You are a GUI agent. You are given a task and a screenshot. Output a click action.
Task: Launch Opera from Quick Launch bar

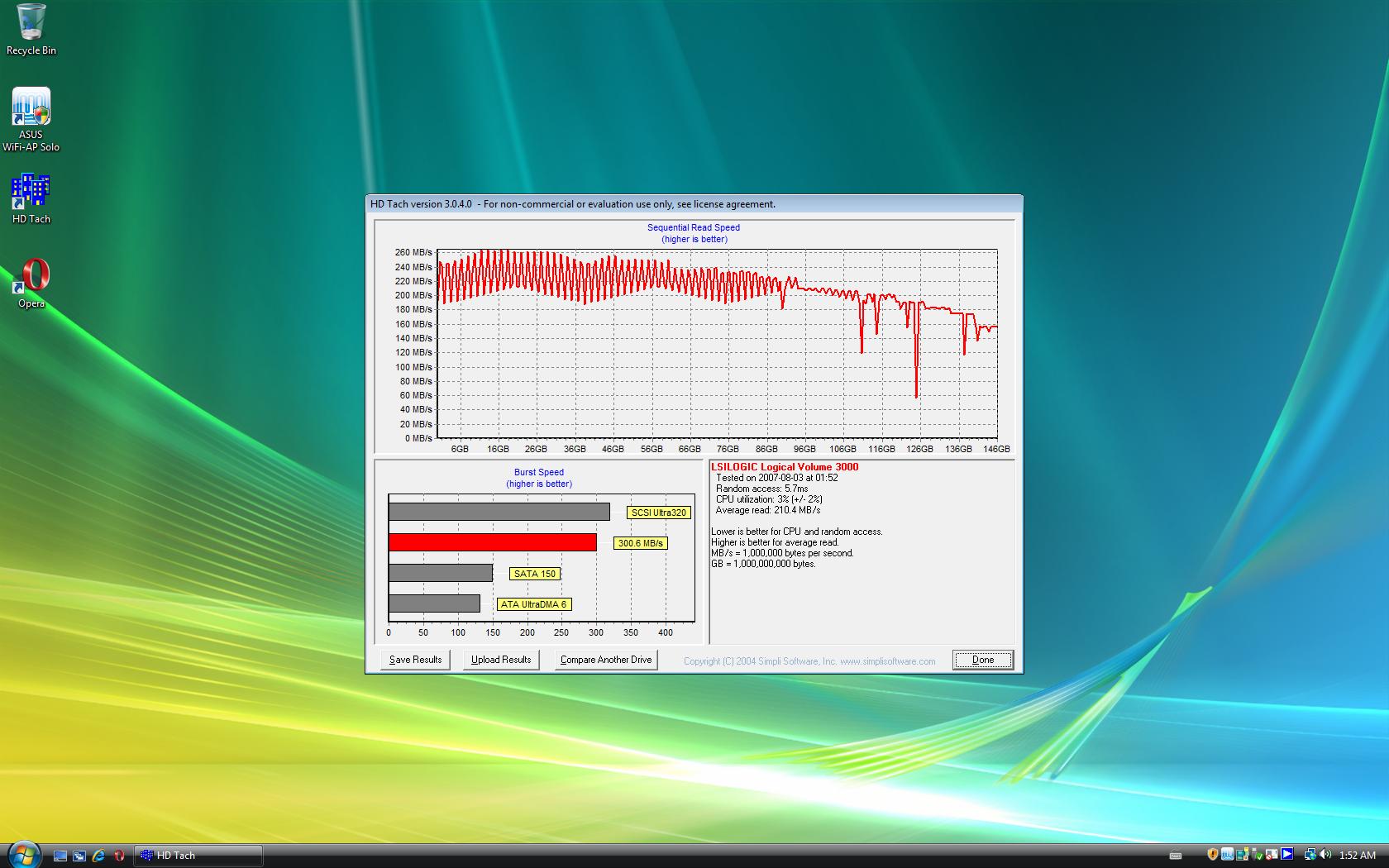119,856
